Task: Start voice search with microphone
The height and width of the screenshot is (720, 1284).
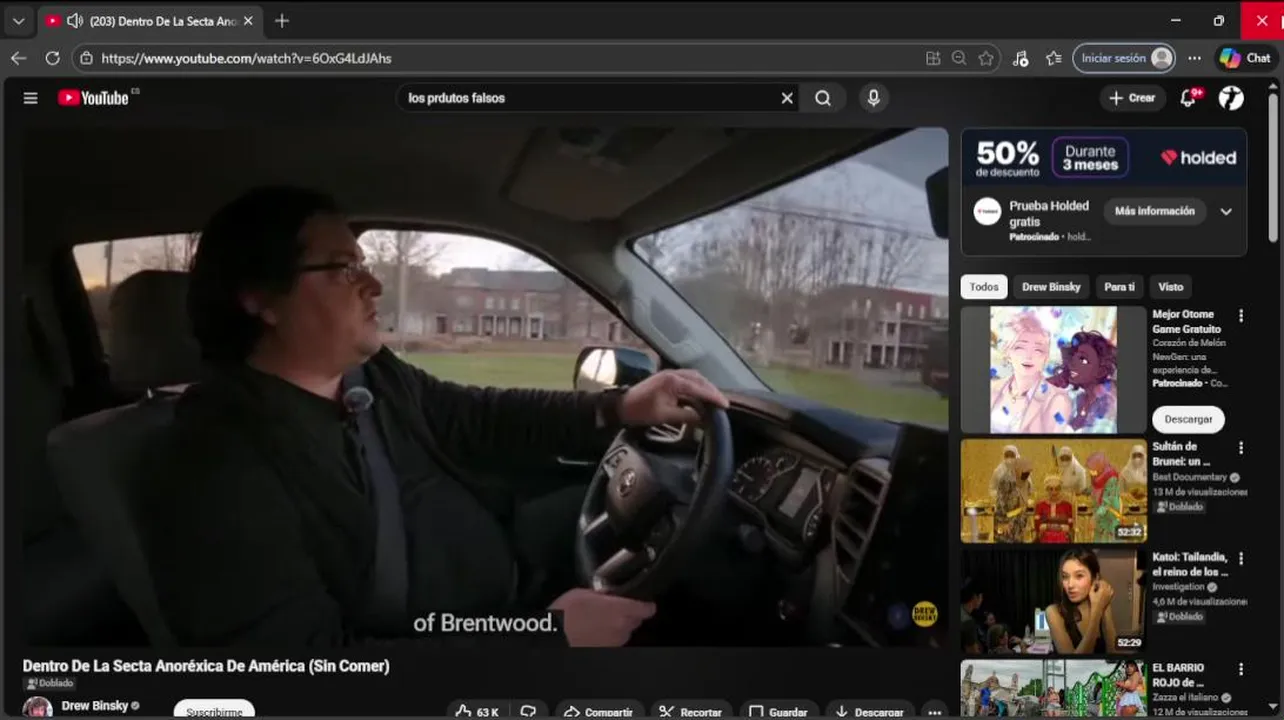Action: 873,98
